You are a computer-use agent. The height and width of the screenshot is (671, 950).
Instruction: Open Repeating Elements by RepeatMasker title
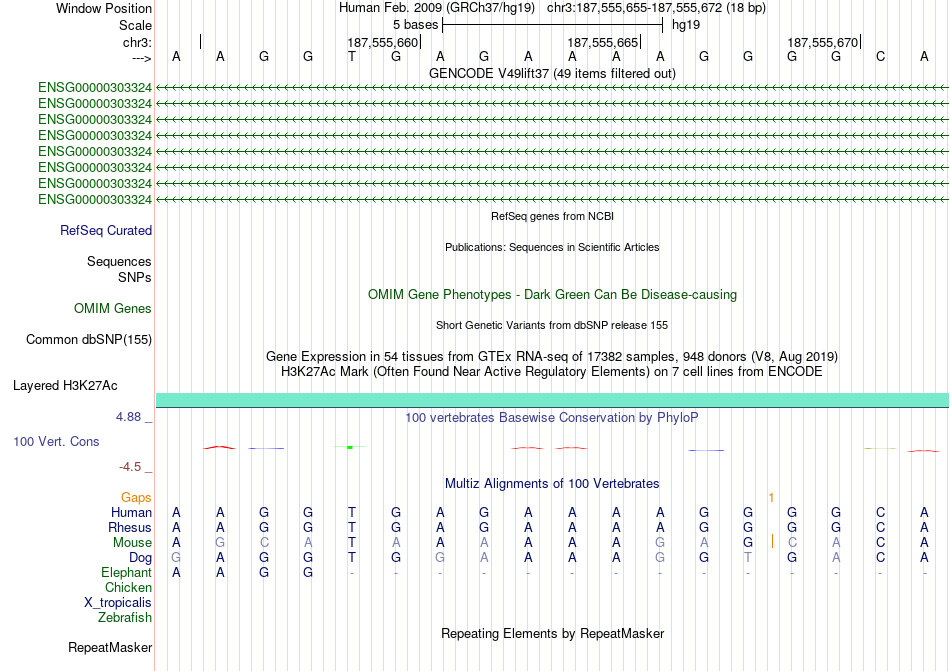[x=552, y=633]
